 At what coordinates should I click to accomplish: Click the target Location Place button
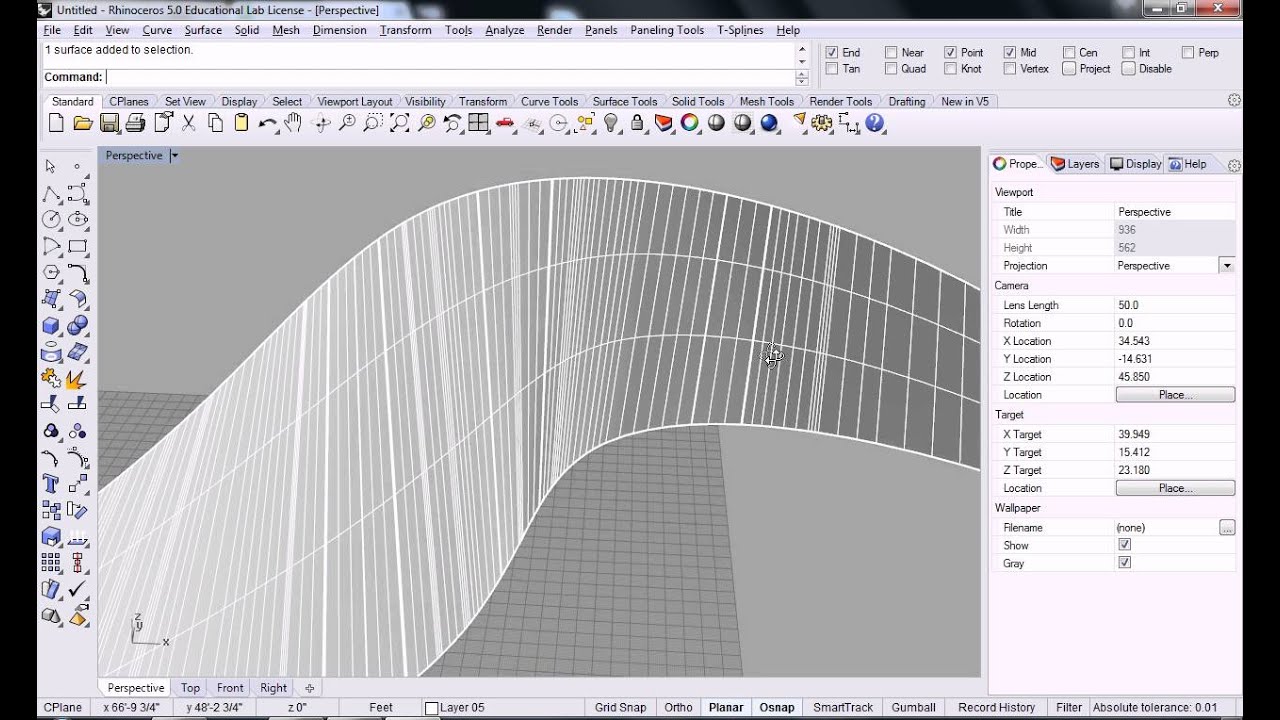(x=1175, y=488)
